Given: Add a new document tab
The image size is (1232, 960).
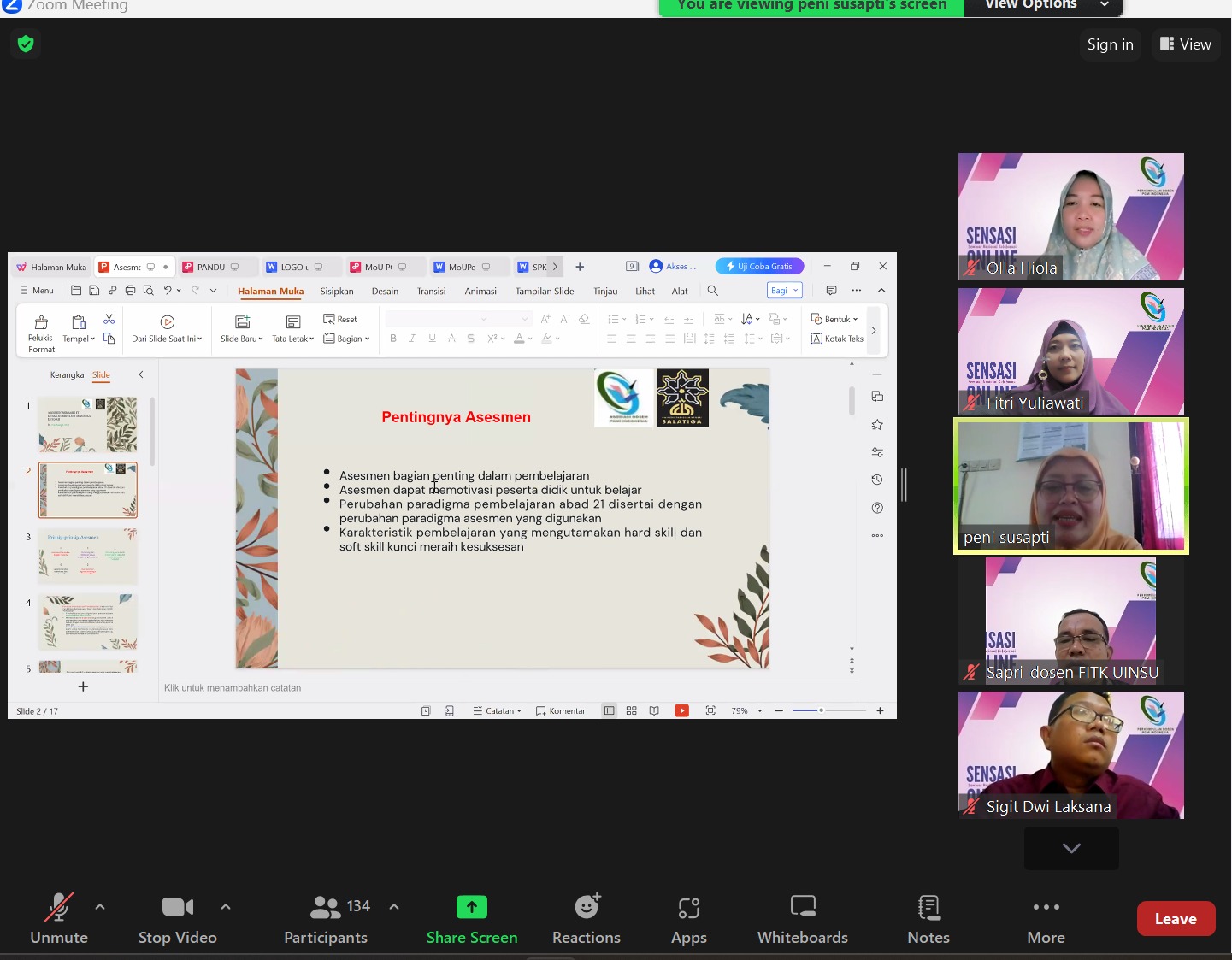Looking at the screenshot, I should (x=580, y=267).
